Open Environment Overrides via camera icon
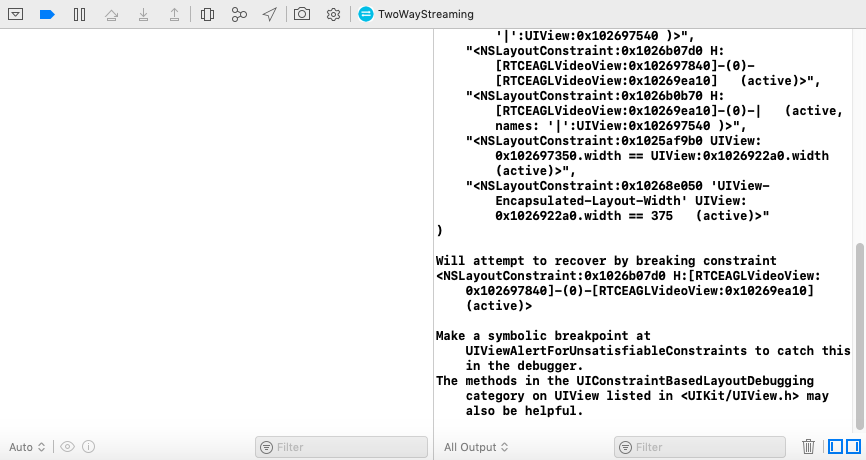This screenshot has width=866, height=460. pos(302,15)
